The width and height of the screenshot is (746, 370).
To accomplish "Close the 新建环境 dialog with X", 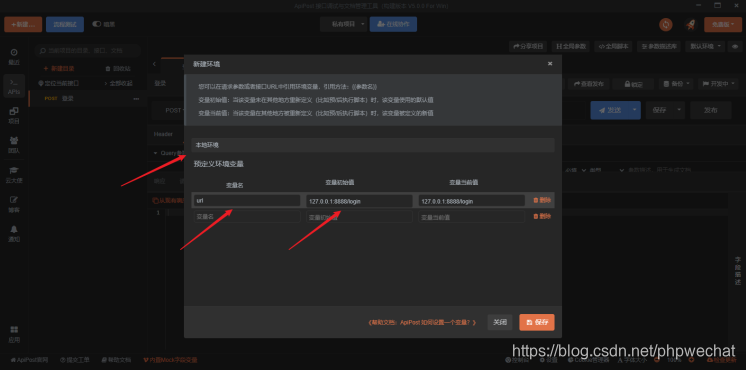I will (550, 63).
